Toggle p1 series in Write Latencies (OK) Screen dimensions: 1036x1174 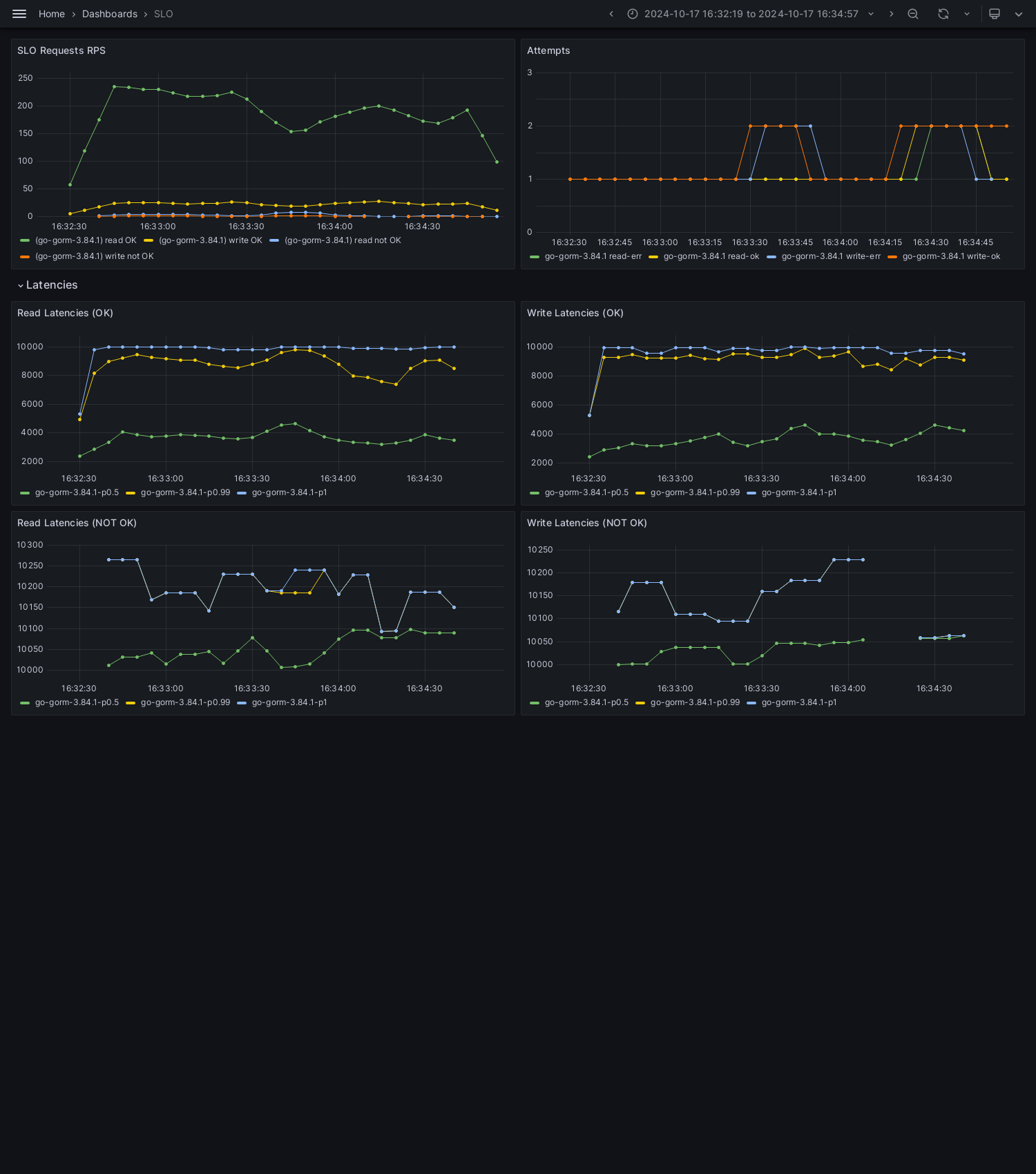(x=799, y=492)
